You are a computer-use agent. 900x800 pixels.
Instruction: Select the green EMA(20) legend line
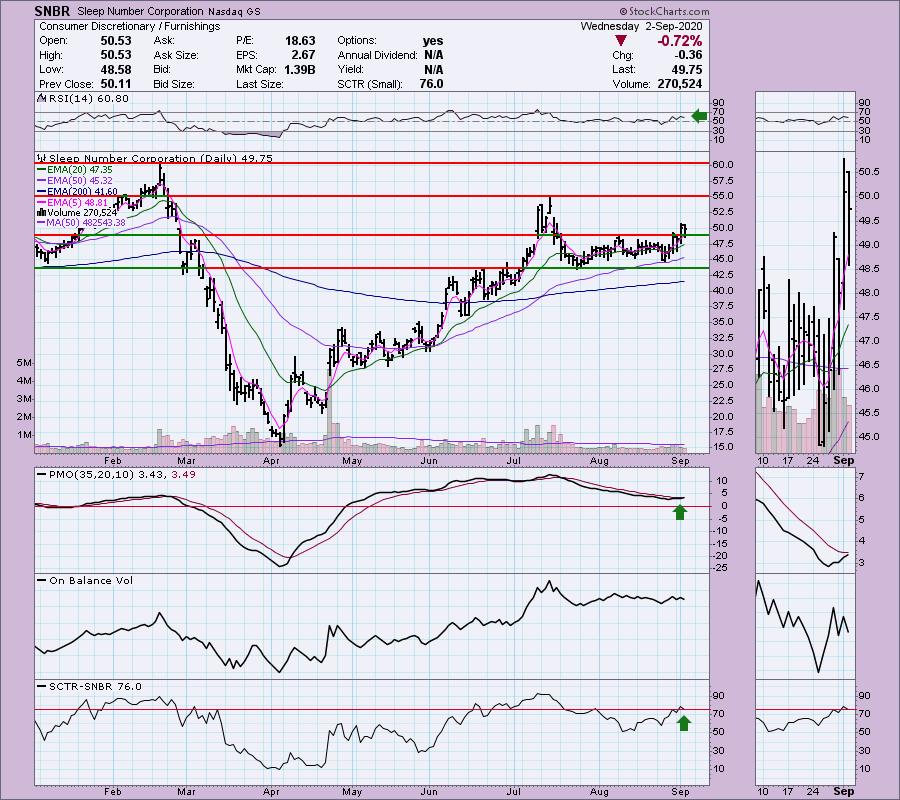point(42,170)
